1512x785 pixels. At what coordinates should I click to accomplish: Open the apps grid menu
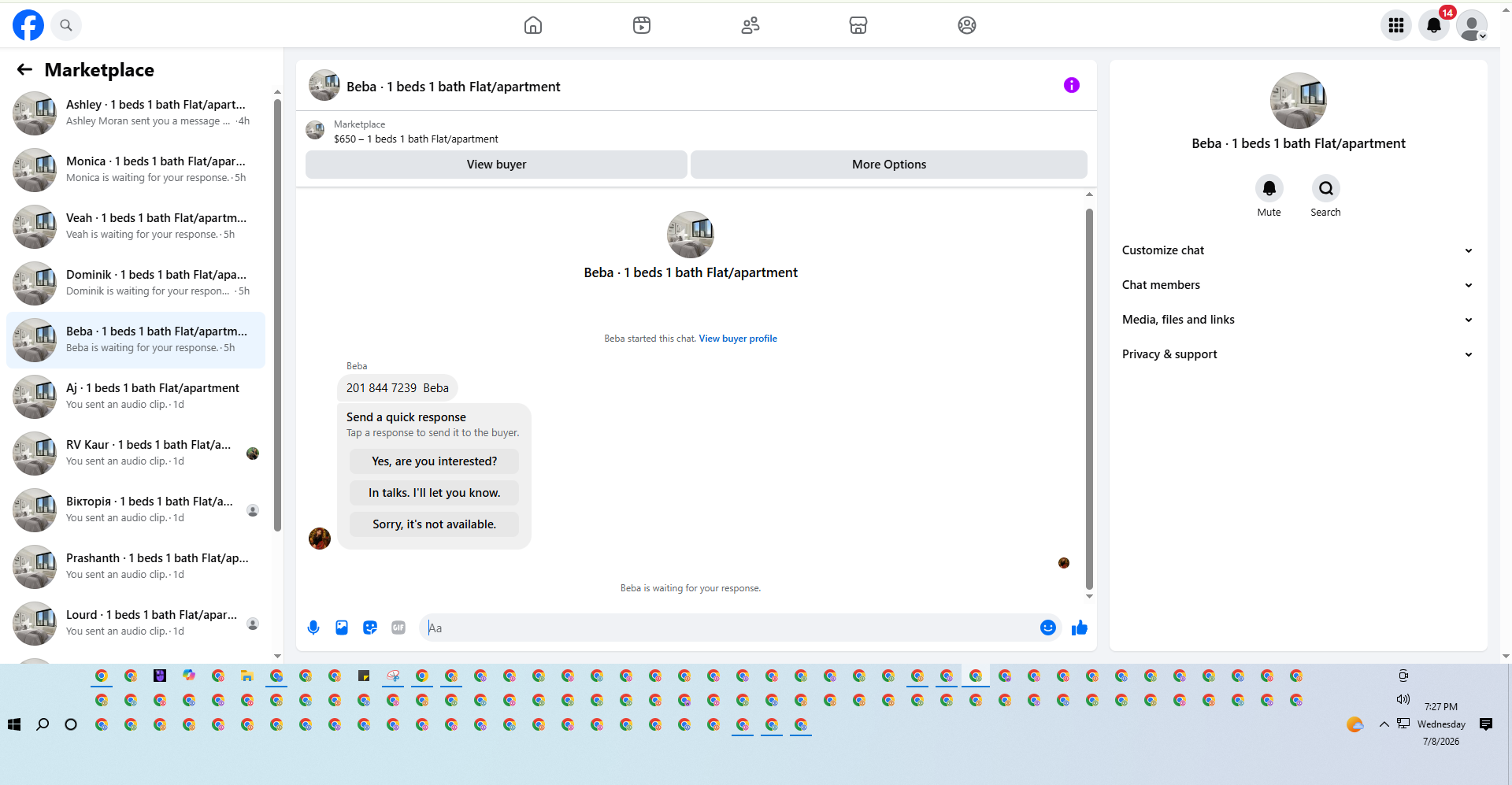1396,25
